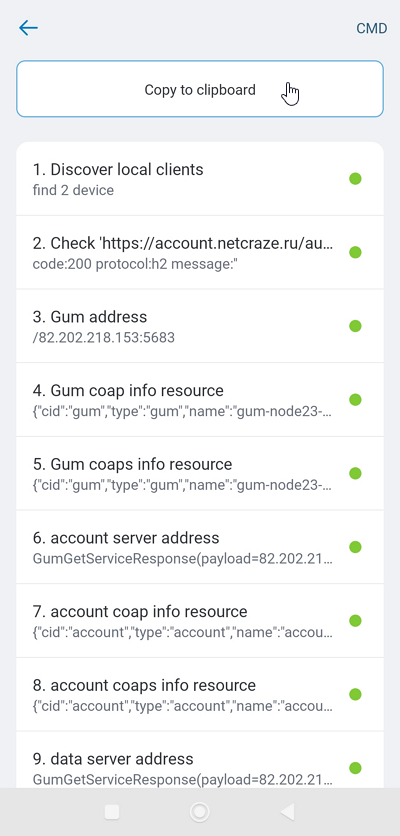The width and height of the screenshot is (400, 836).
Task: Tap the Copy to clipboard button
Action: tap(200, 89)
